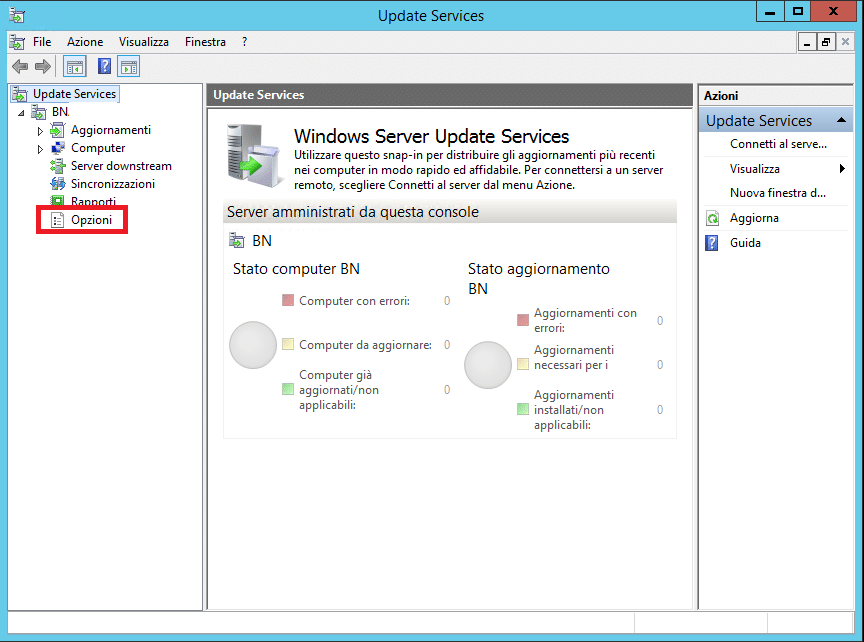
Task: Click the MMC icon beside the File menu
Action: point(17,42)
